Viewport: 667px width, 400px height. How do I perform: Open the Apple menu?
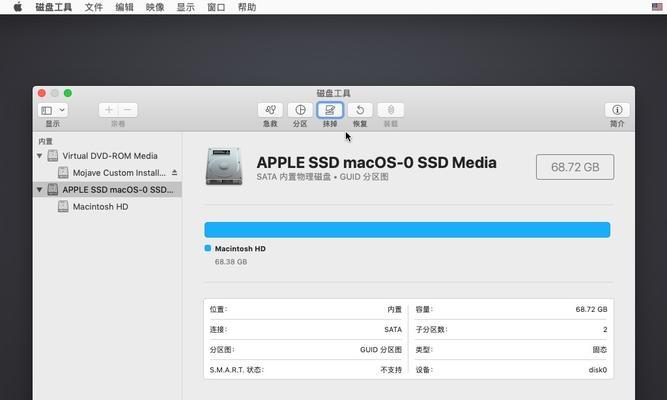pos(17,7)
